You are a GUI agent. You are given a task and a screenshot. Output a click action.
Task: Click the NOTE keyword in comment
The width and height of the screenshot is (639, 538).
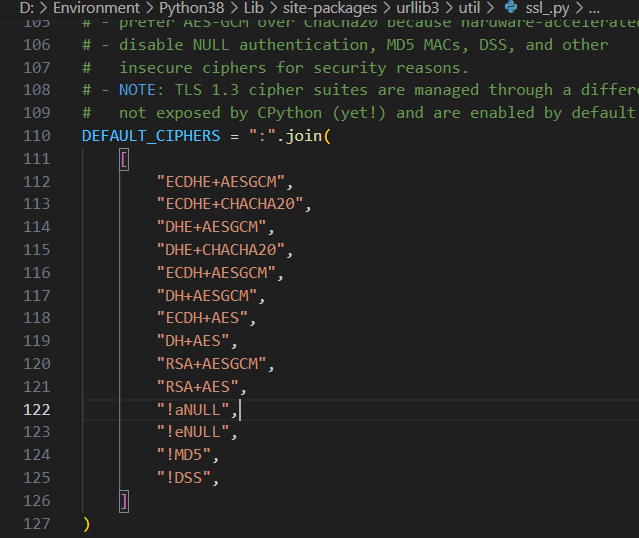pyautogui.click(x=137, y=90)
